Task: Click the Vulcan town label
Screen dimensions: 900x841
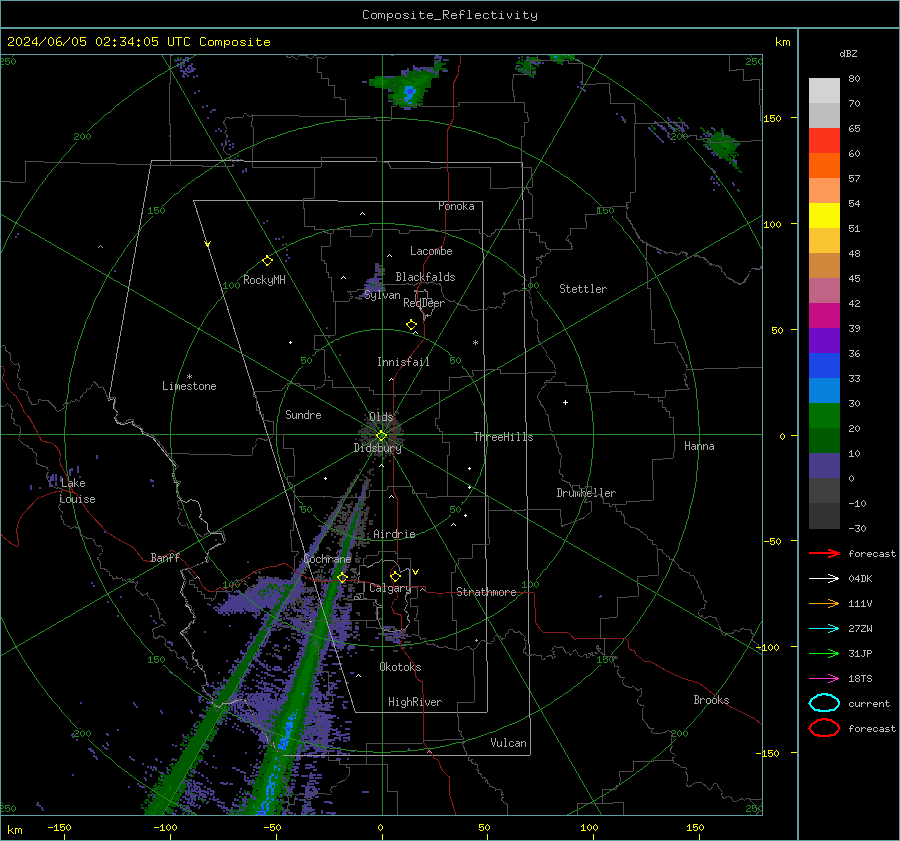Action: (x=508, y=743)
